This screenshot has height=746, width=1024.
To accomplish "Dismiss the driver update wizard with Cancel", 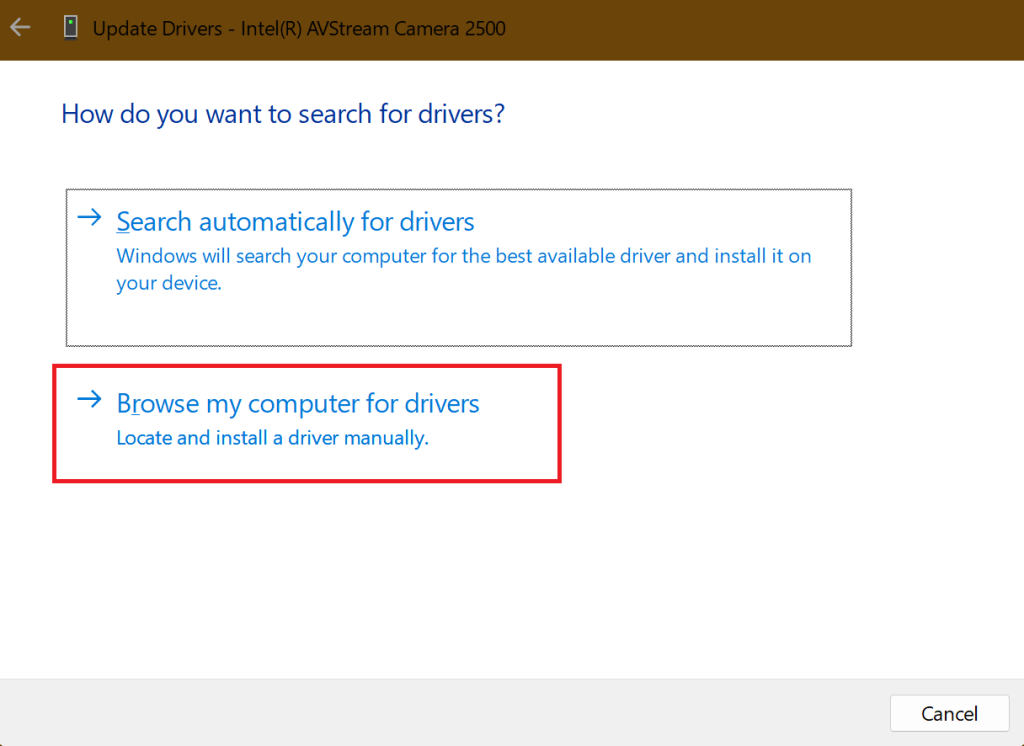I will (x=948, y=713).
